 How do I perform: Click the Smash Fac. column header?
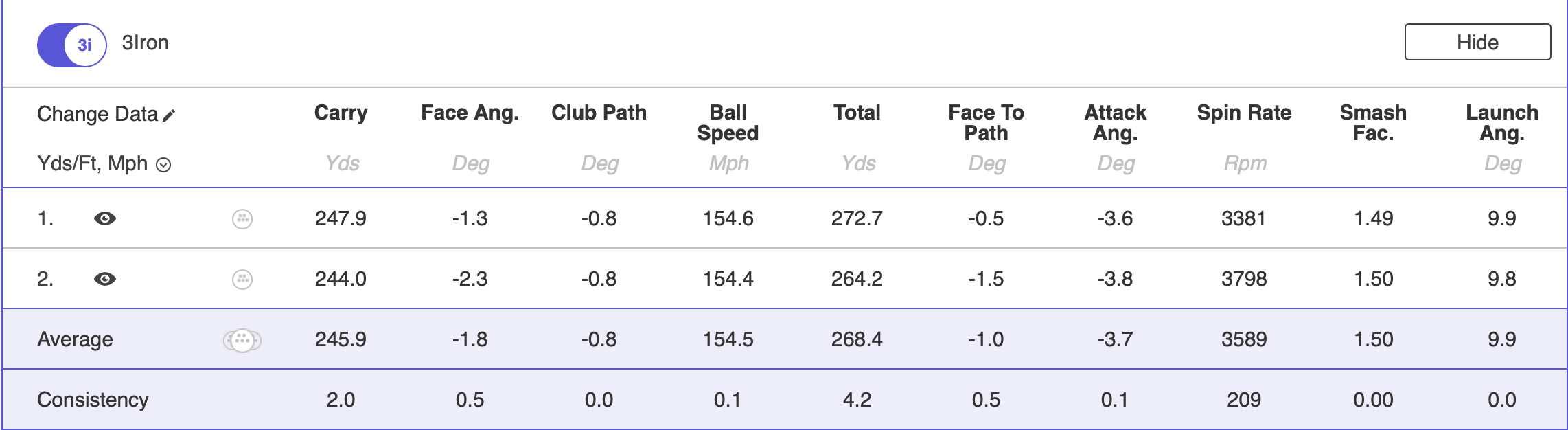(x=1373, y=122)
